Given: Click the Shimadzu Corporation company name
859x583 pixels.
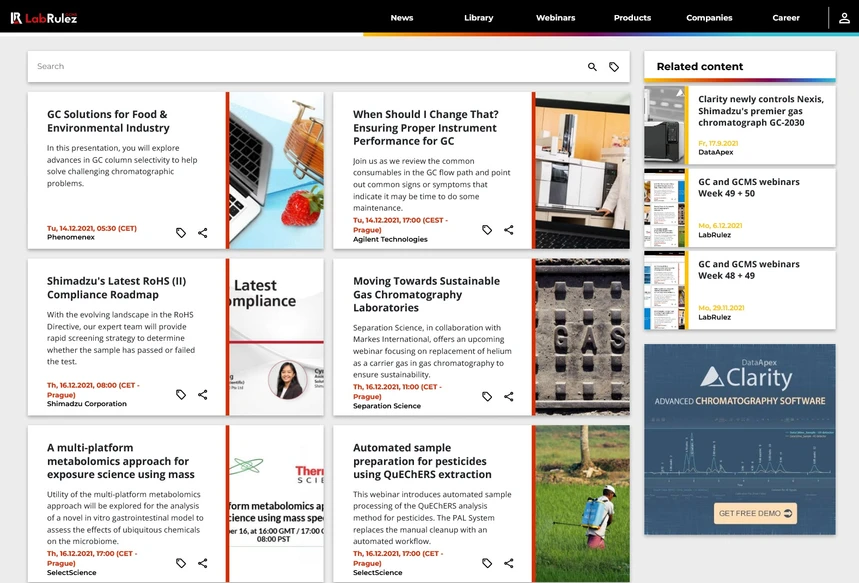Looking at the screenshot, I should point(87,404).
